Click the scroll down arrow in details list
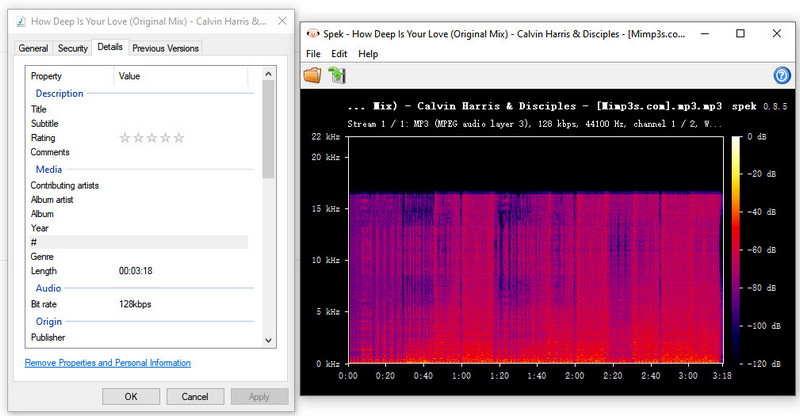Viewport: 800px width, 416px height. pyautogui.click(x=268, y=340)
